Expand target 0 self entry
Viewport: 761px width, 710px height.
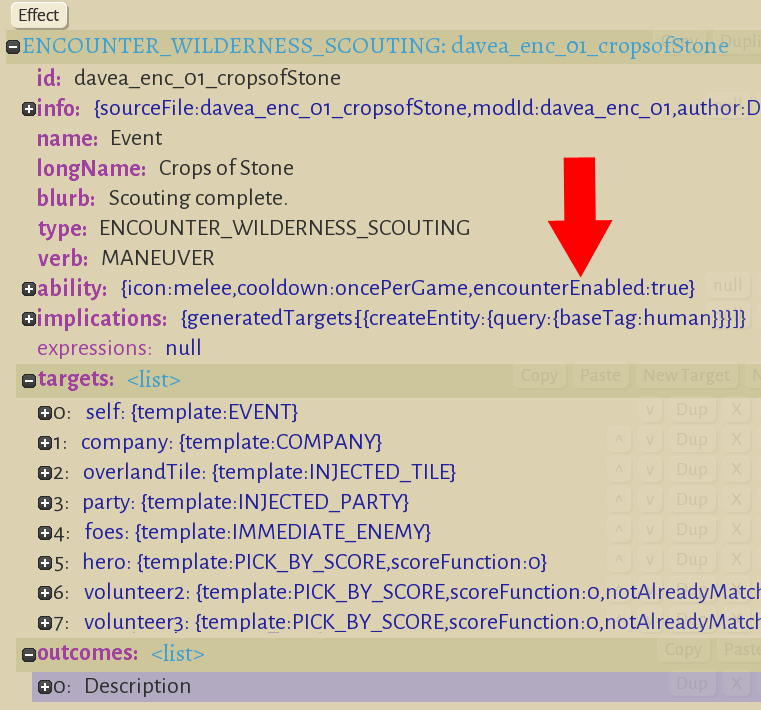point(44,412)
